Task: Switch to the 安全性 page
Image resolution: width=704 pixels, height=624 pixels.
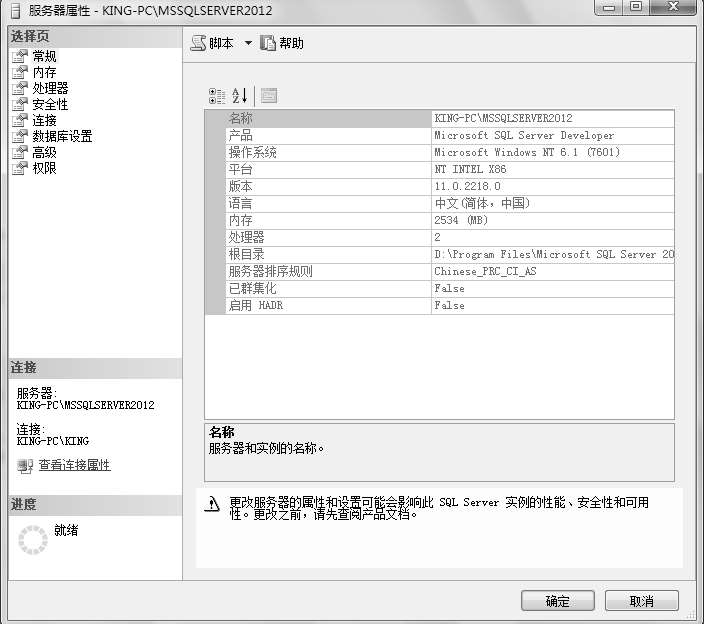Action: pos(50,104)
